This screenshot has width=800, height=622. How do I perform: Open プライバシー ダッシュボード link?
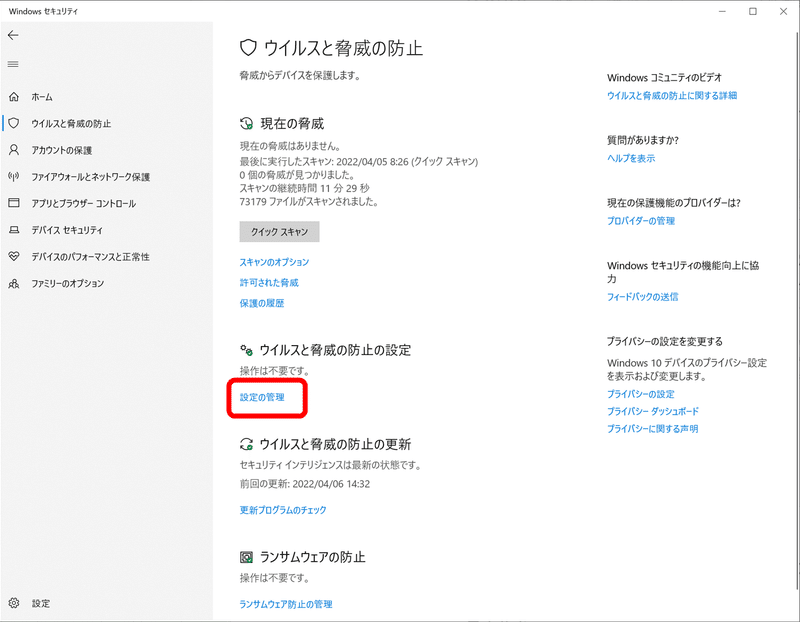[653, 411]
